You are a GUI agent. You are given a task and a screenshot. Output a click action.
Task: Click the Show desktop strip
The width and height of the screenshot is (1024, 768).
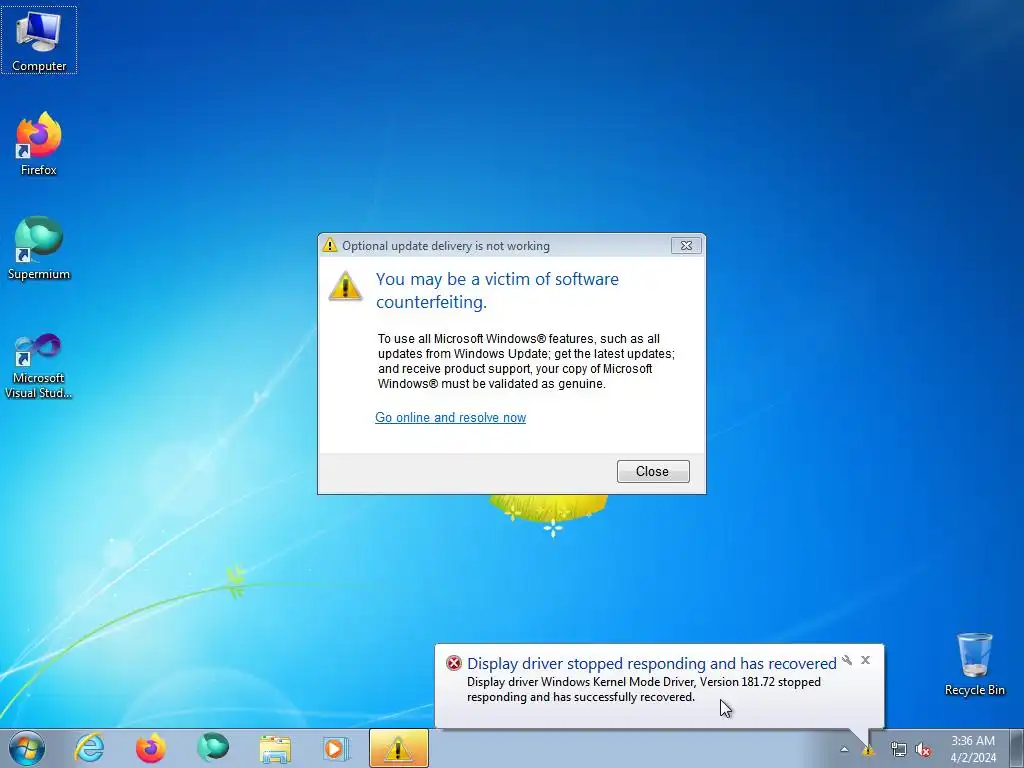1017,748
